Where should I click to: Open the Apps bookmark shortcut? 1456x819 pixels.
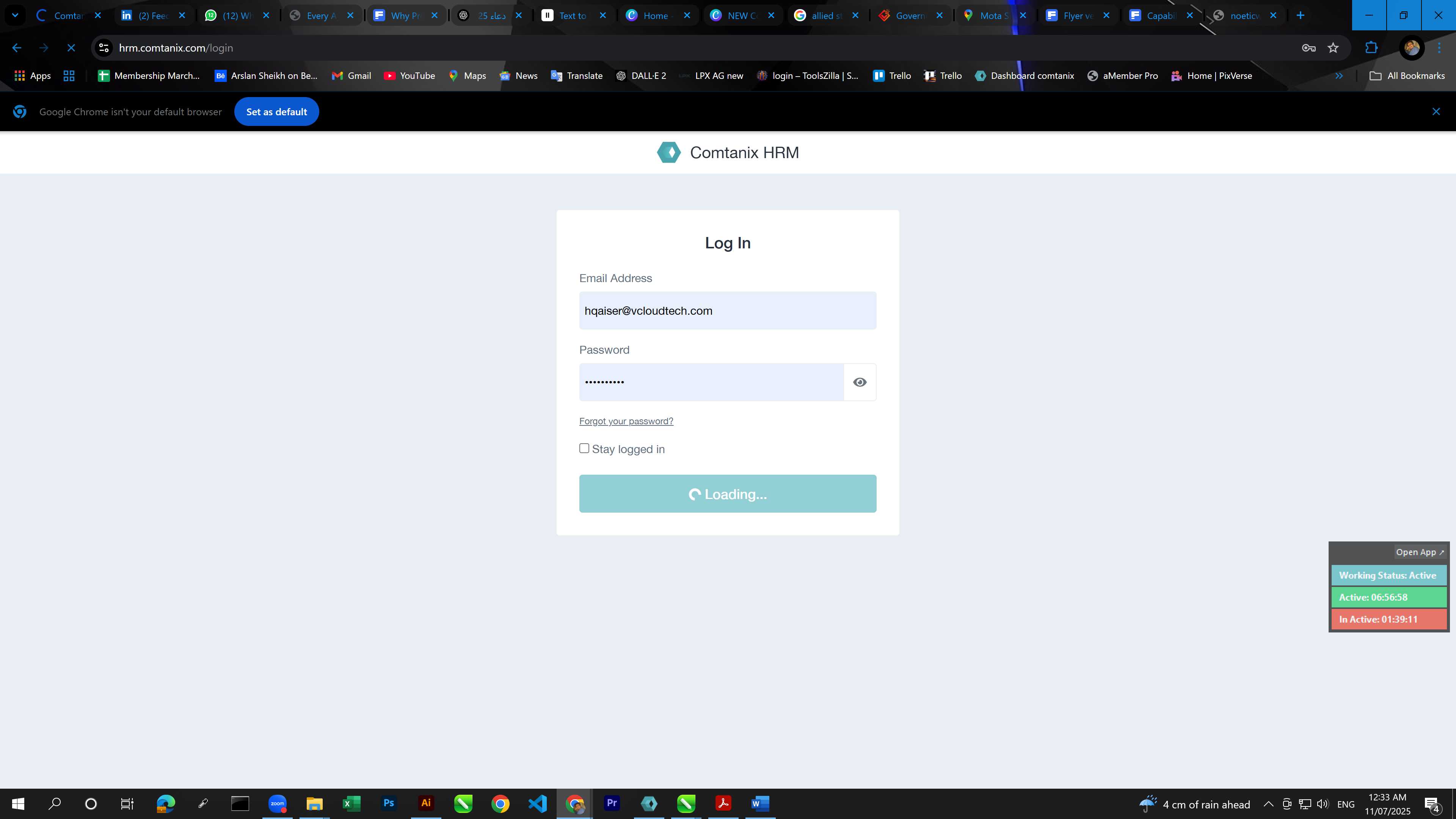click(x=32, y=76)
